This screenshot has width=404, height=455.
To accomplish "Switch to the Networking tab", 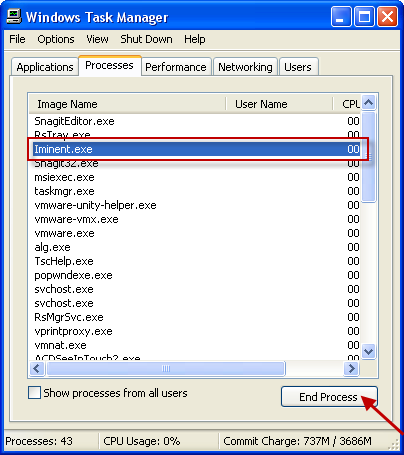I will 245,67.
